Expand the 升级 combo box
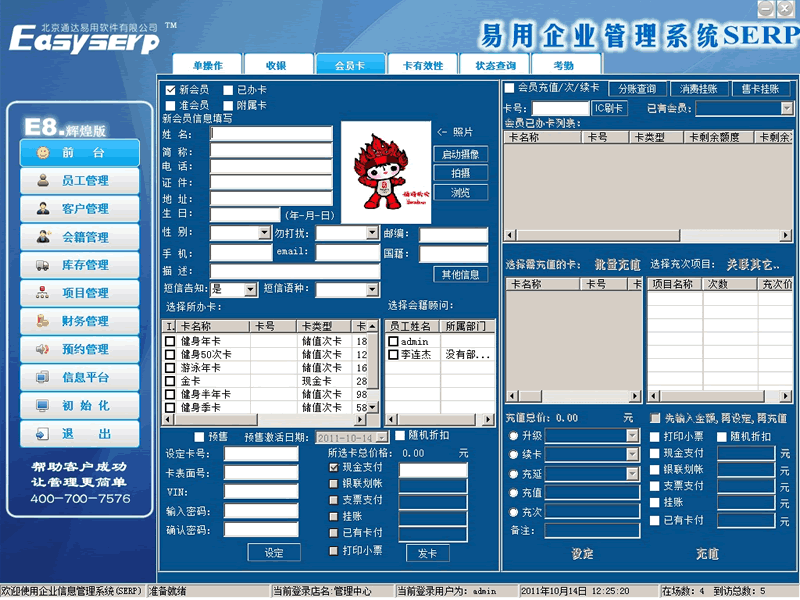Screen dimensions: 800x600 click(x=632, y=435)
